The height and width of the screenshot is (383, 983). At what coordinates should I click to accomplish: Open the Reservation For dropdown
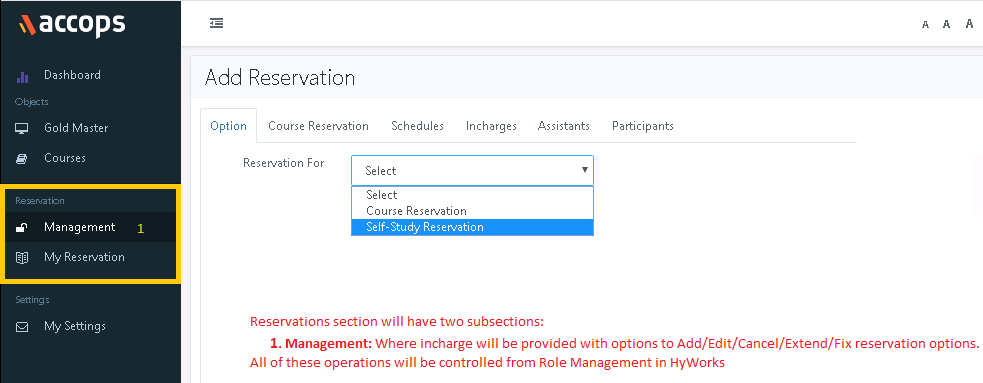(x=472, y=171)
